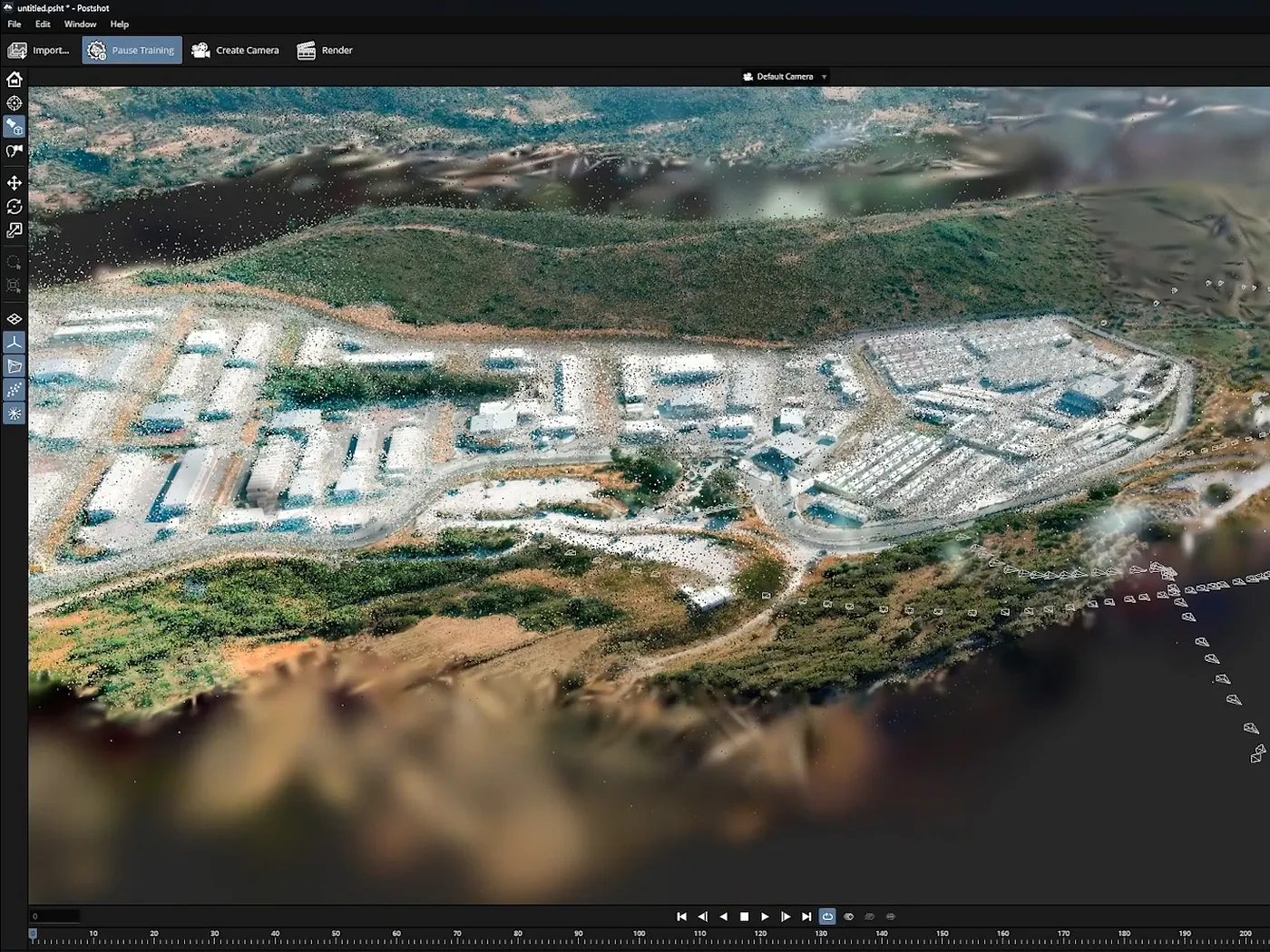Viewport: 1270px width, 952px height.
Task: Toggle the satellite orbit navigation tool
Action: 15,127
